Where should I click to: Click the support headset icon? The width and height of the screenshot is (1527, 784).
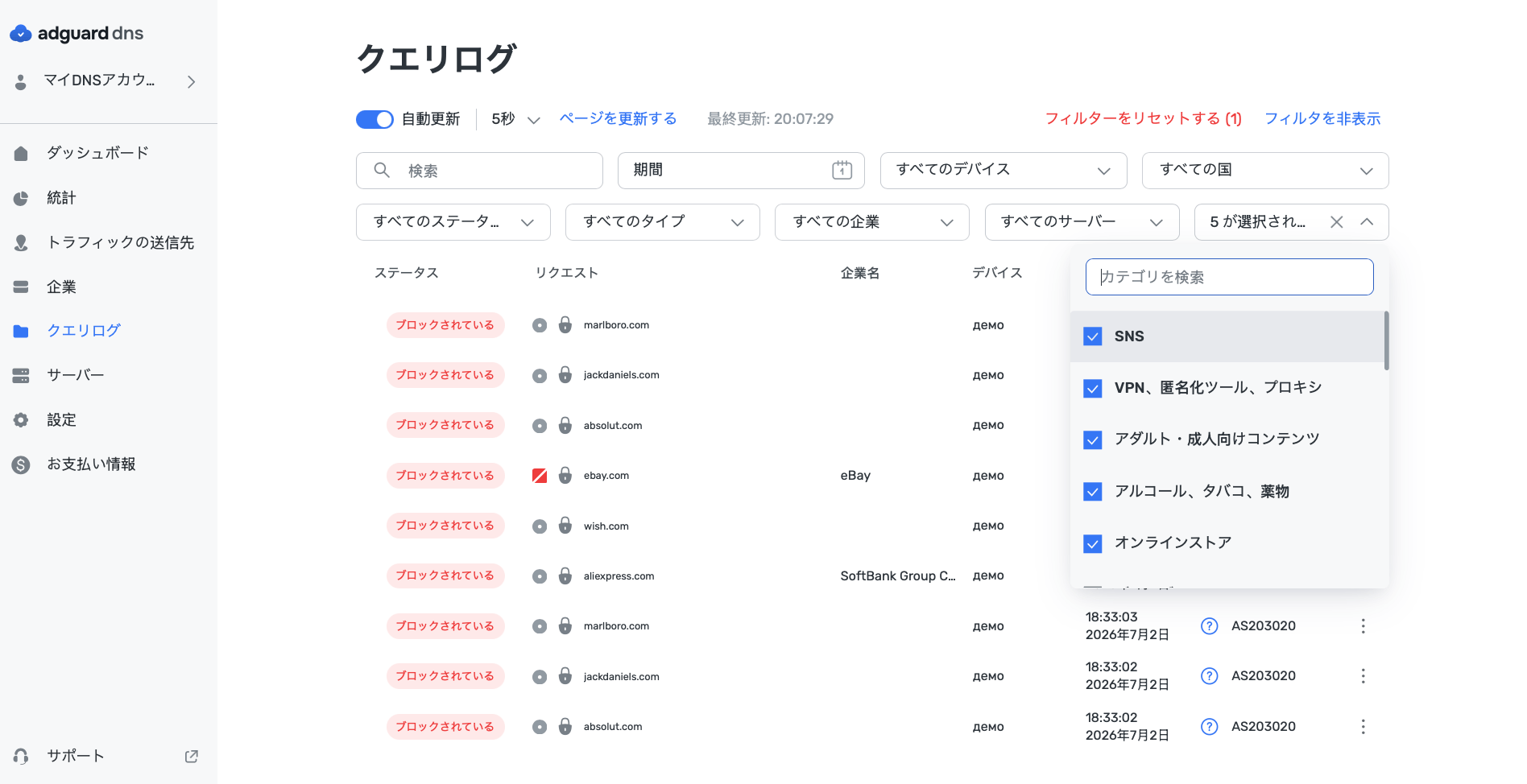click(x=21, y=756)
